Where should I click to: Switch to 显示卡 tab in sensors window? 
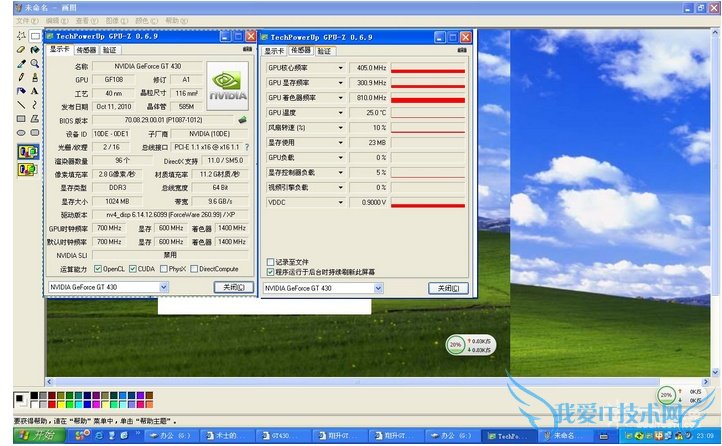click(274, 51)
